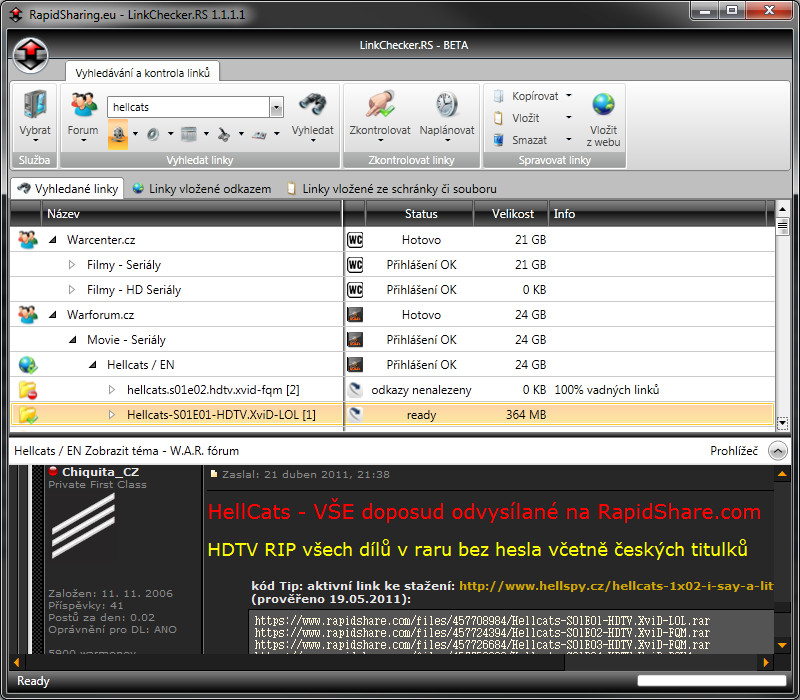Click the progress bar in the status bar
The width and height of the screenshot is (800, 700).
tap(712, 681)
